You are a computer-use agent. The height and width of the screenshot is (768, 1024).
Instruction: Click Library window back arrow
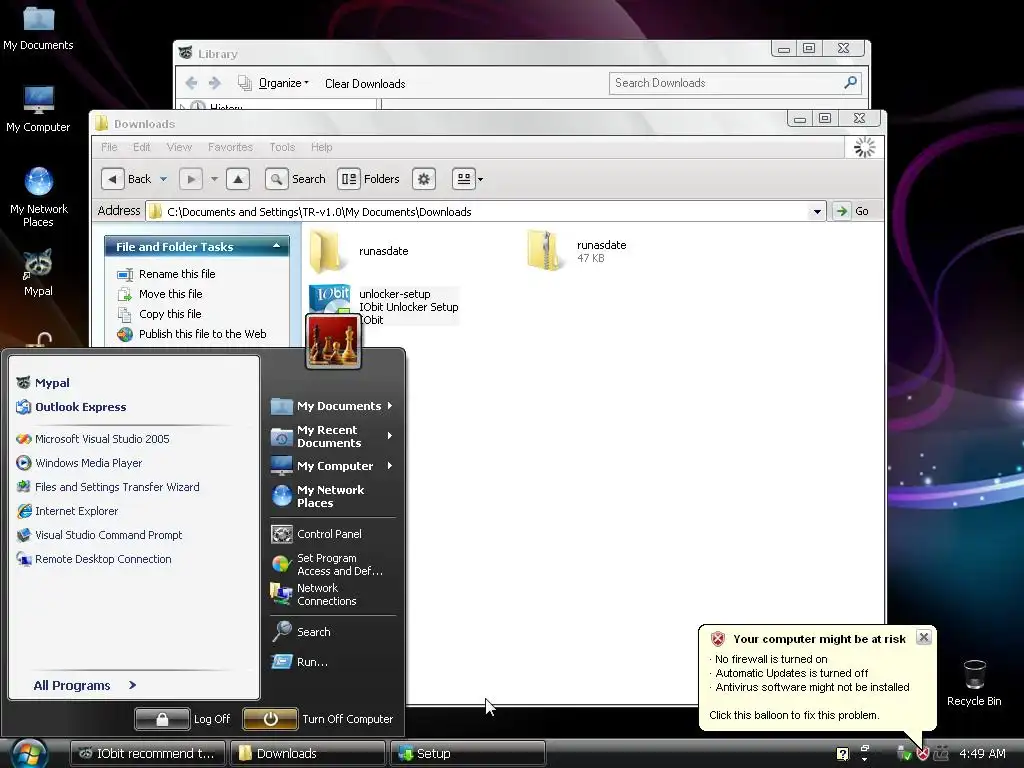click(191, 83)
